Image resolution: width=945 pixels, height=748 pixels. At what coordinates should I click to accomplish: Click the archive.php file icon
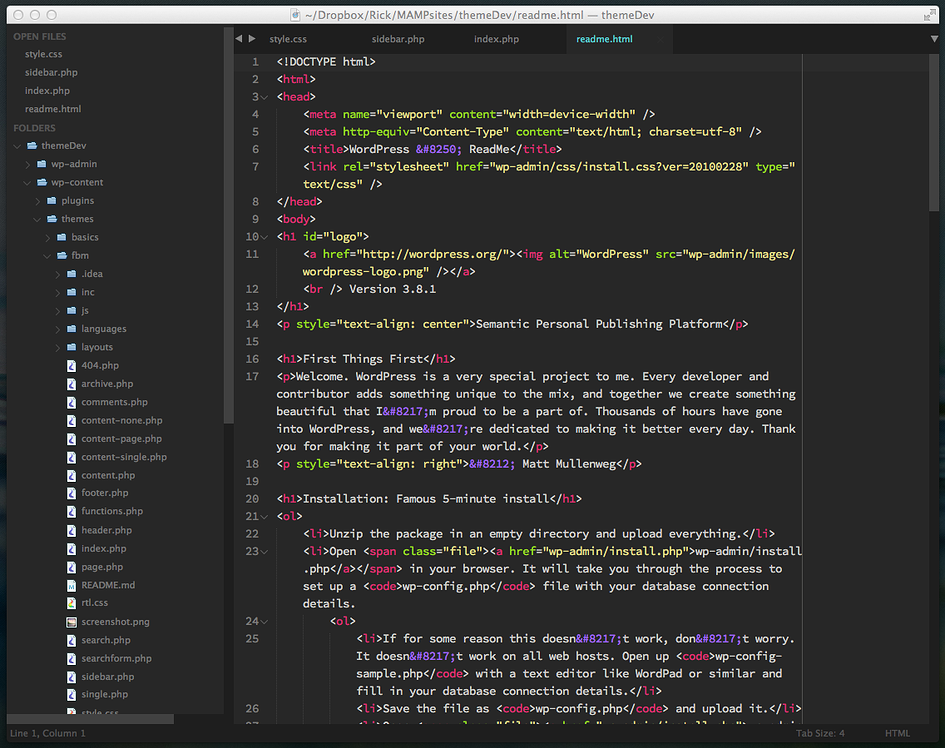[71, 384]
